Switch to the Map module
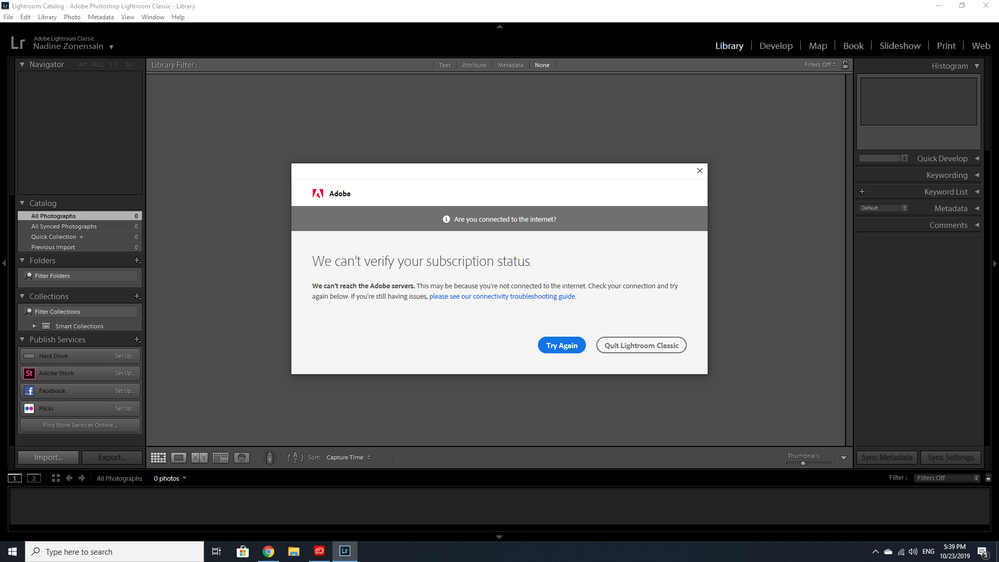The height and width of the screenshot is (562, 999). point(817,46)
